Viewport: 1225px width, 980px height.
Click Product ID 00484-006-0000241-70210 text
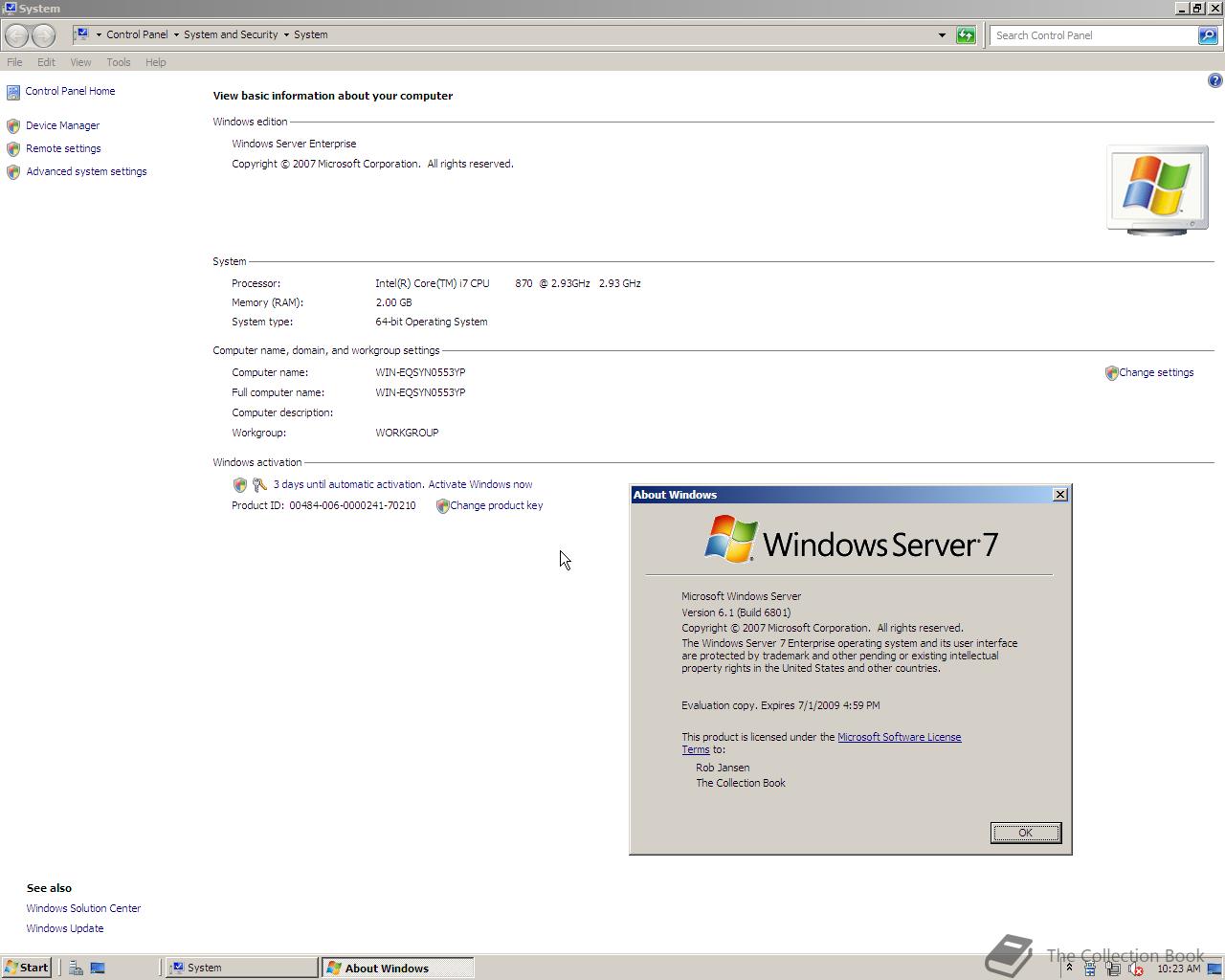[323, 505]
